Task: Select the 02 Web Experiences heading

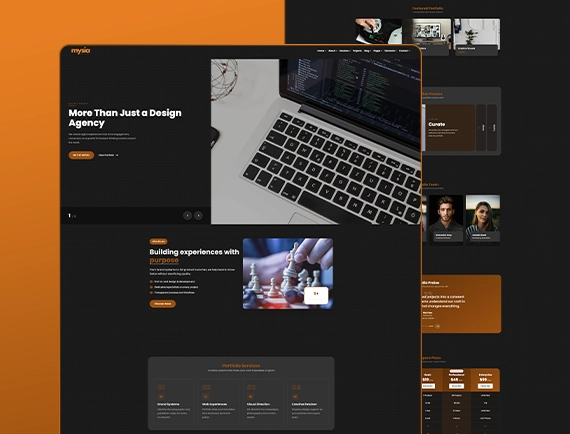Action: click(214, 404)
